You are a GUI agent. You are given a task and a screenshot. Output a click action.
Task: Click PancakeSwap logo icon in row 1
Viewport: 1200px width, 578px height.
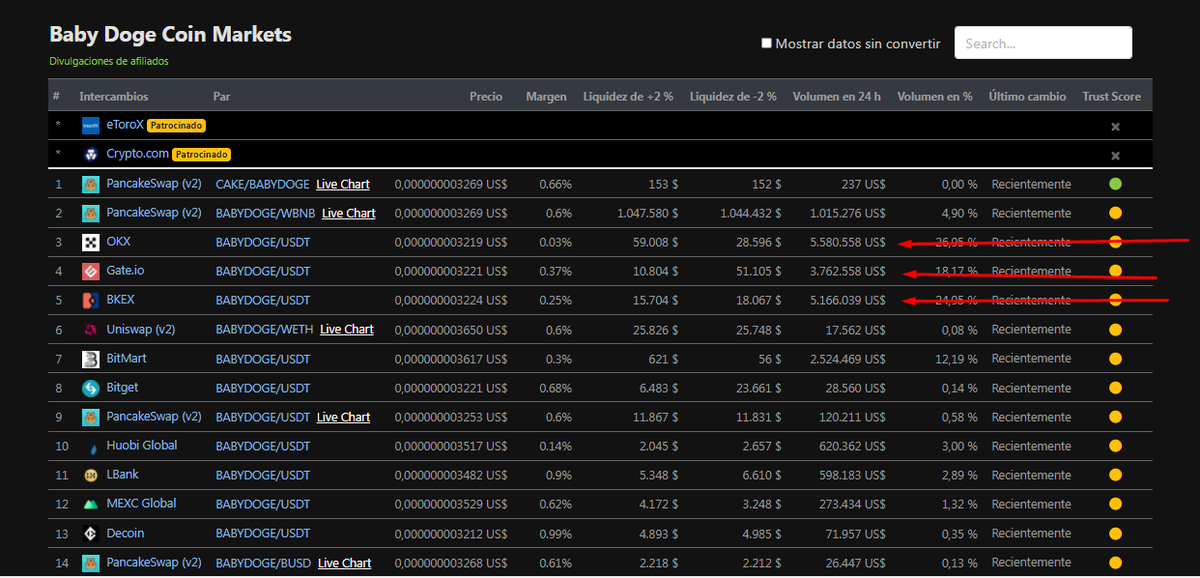(91, 184)
